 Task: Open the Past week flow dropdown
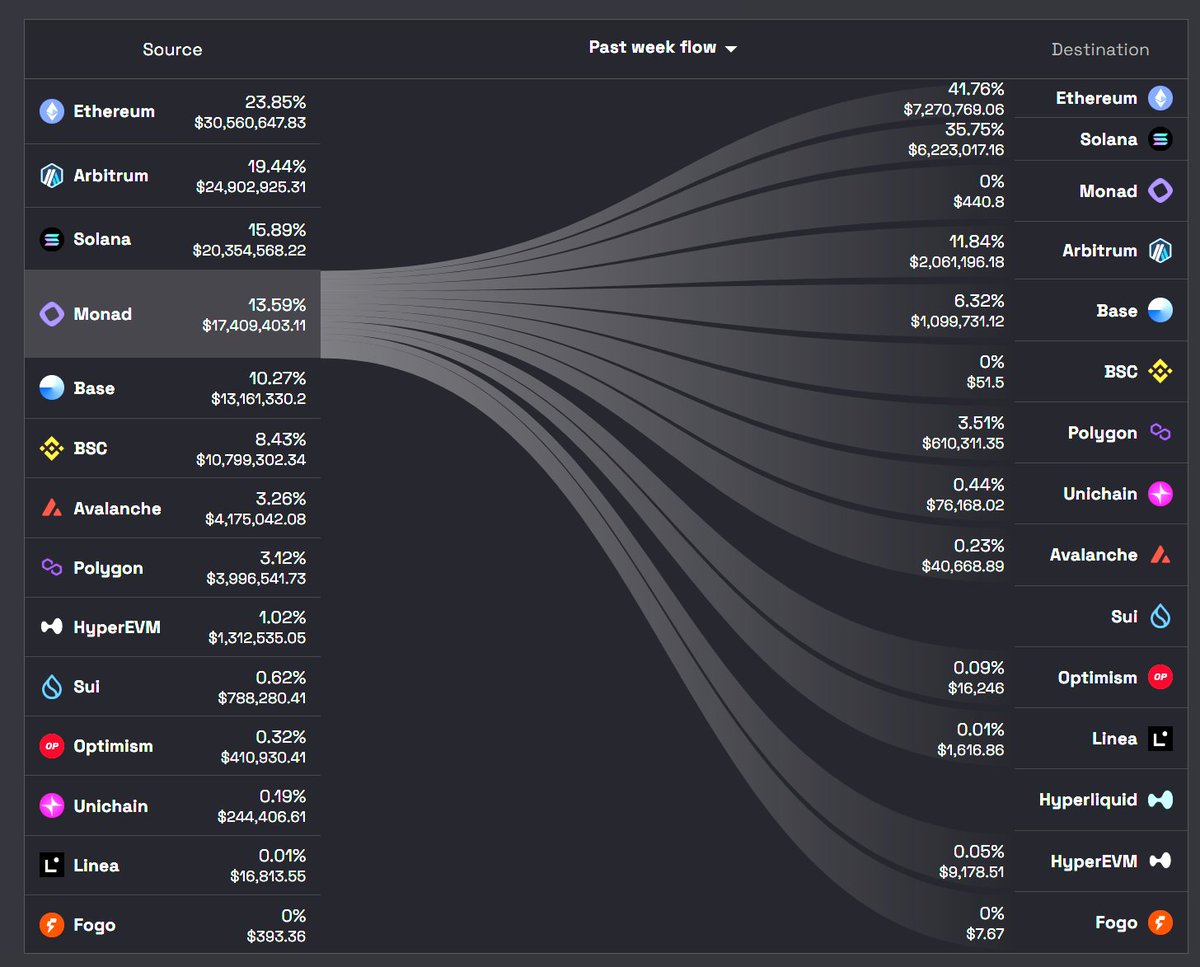tap(663, 48)
